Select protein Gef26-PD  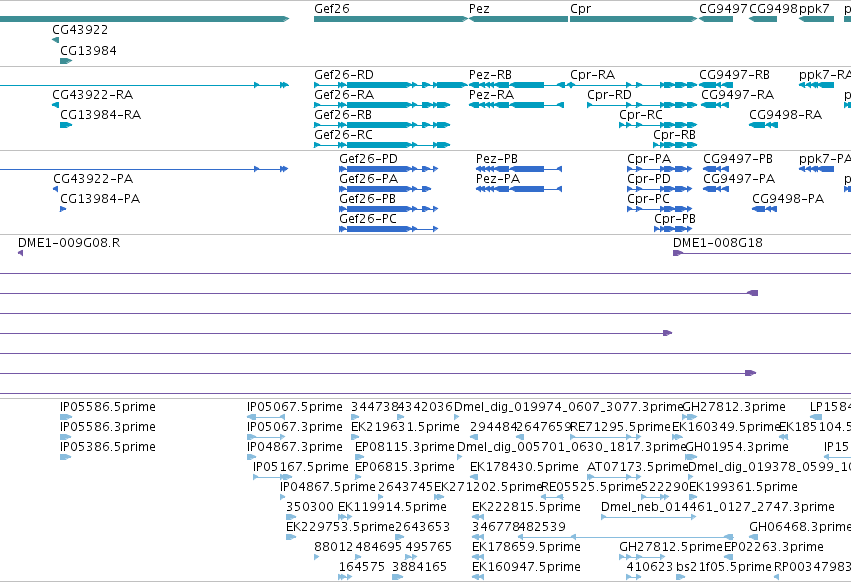pos(389,169)
